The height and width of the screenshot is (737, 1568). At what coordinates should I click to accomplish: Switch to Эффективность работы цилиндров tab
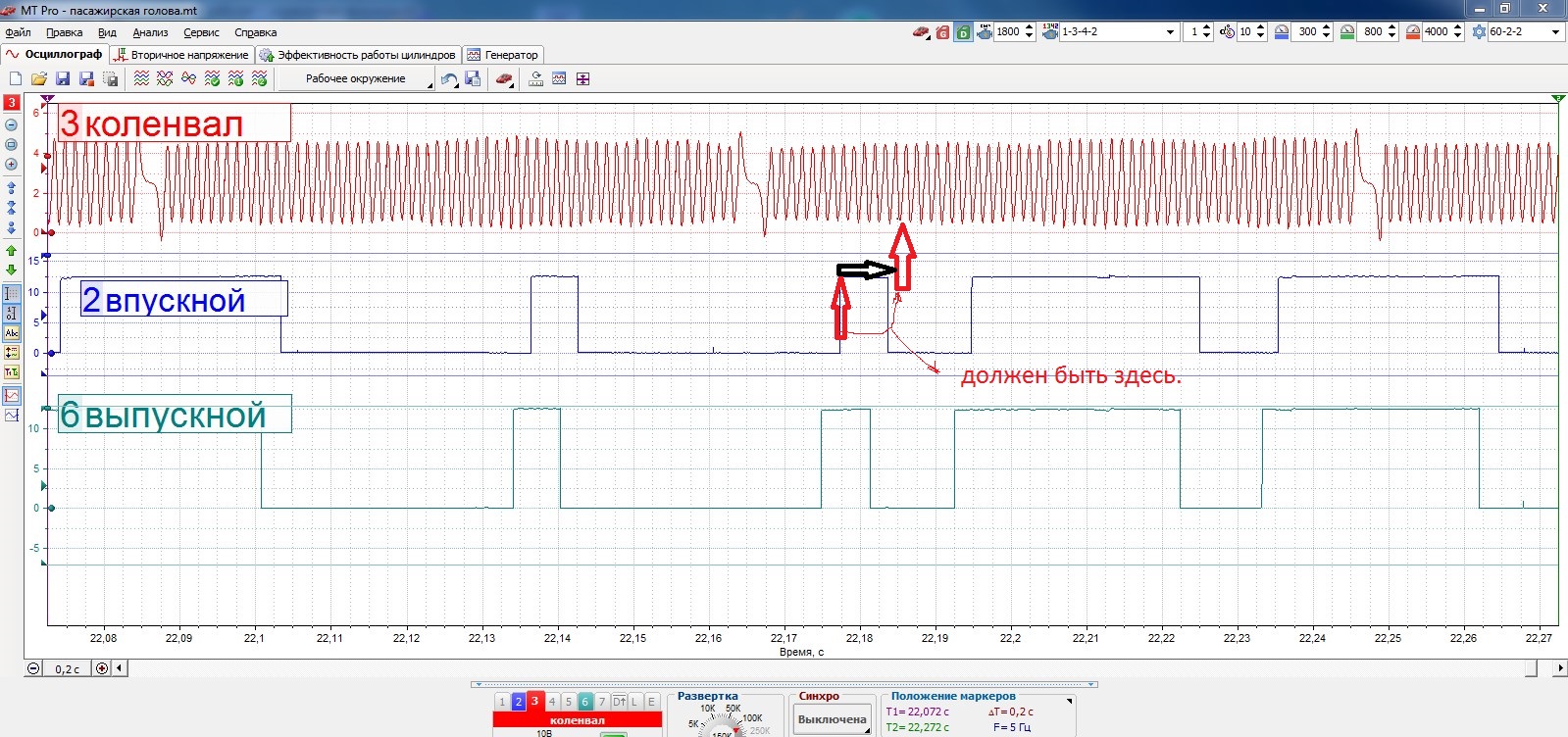pyautogui.click(x=358, y=55)
